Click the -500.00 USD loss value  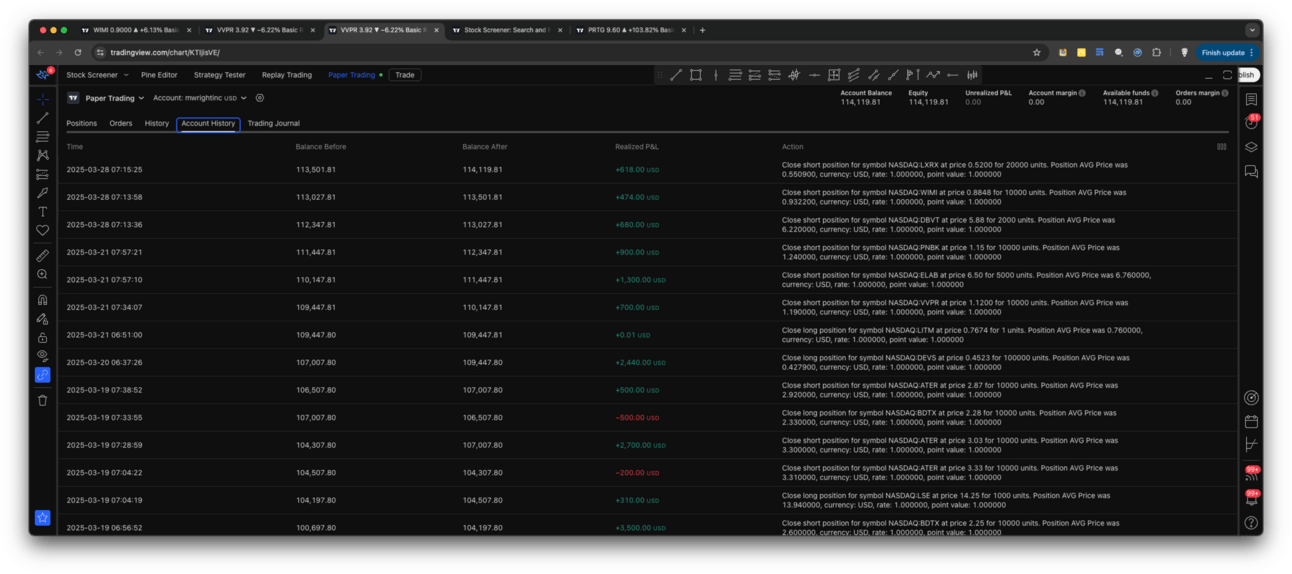tap(637, 418)
